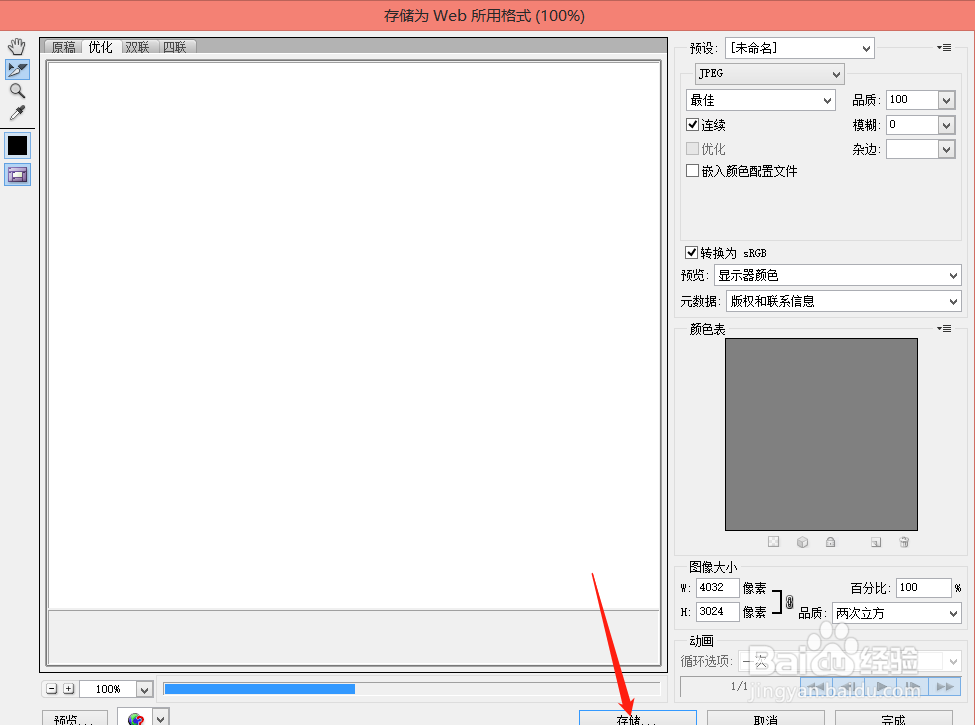
Task: Click the delete color trash icon
Action: pyautogui.click(x=904, y=542)
